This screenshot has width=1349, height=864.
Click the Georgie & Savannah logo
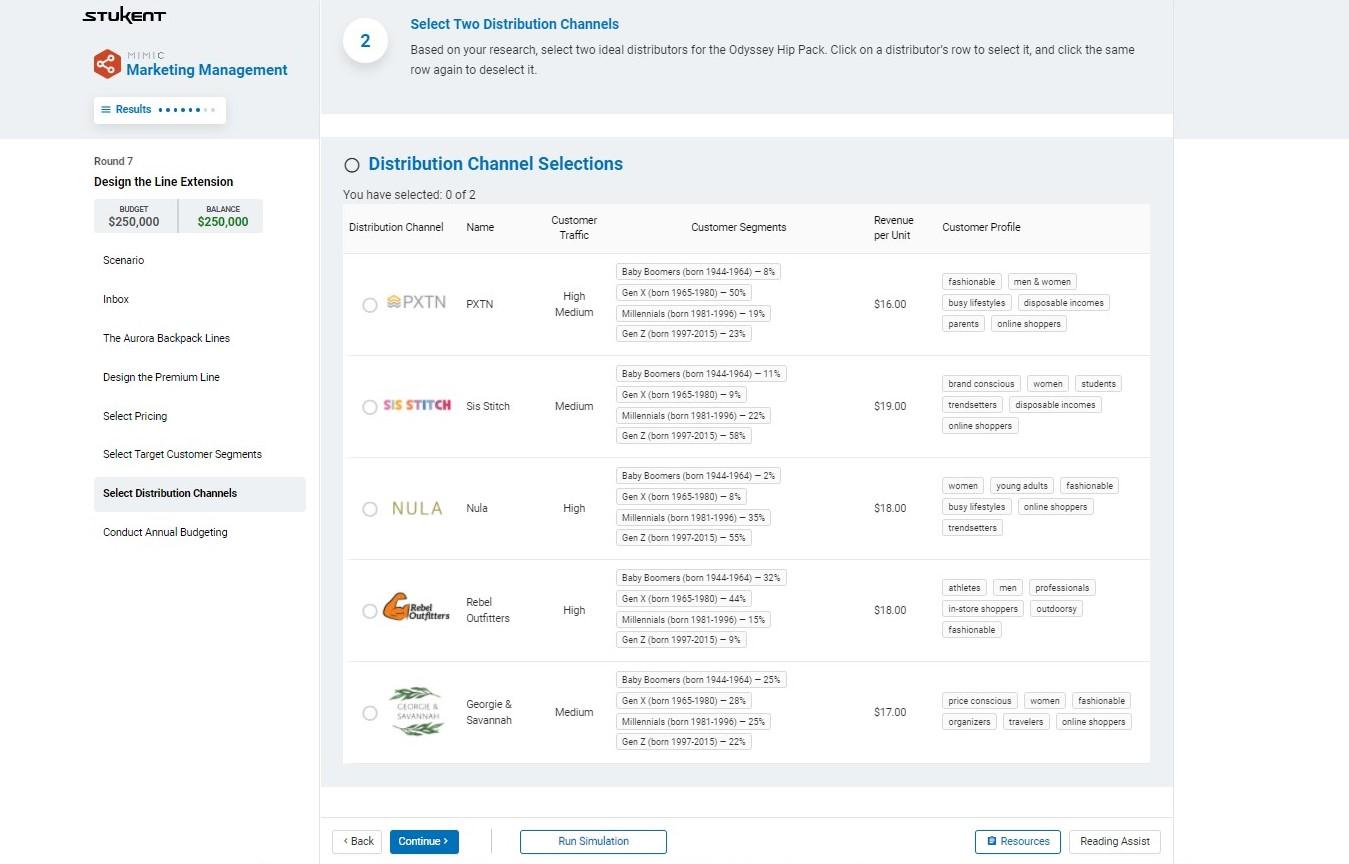[417, 711]
